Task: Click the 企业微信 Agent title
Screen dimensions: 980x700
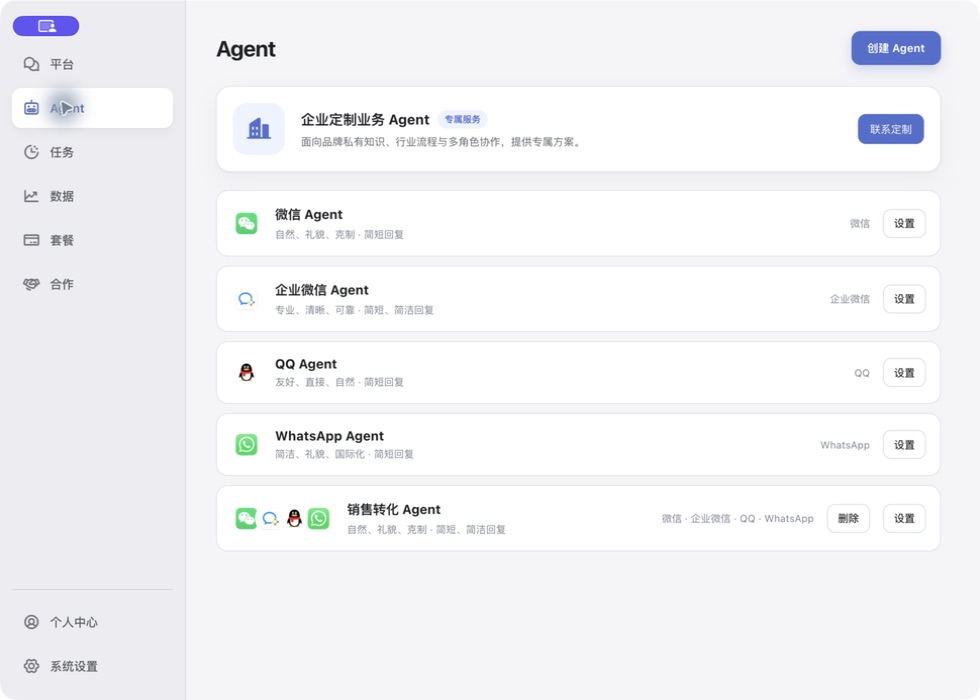Action: click(x=322, y=290)
